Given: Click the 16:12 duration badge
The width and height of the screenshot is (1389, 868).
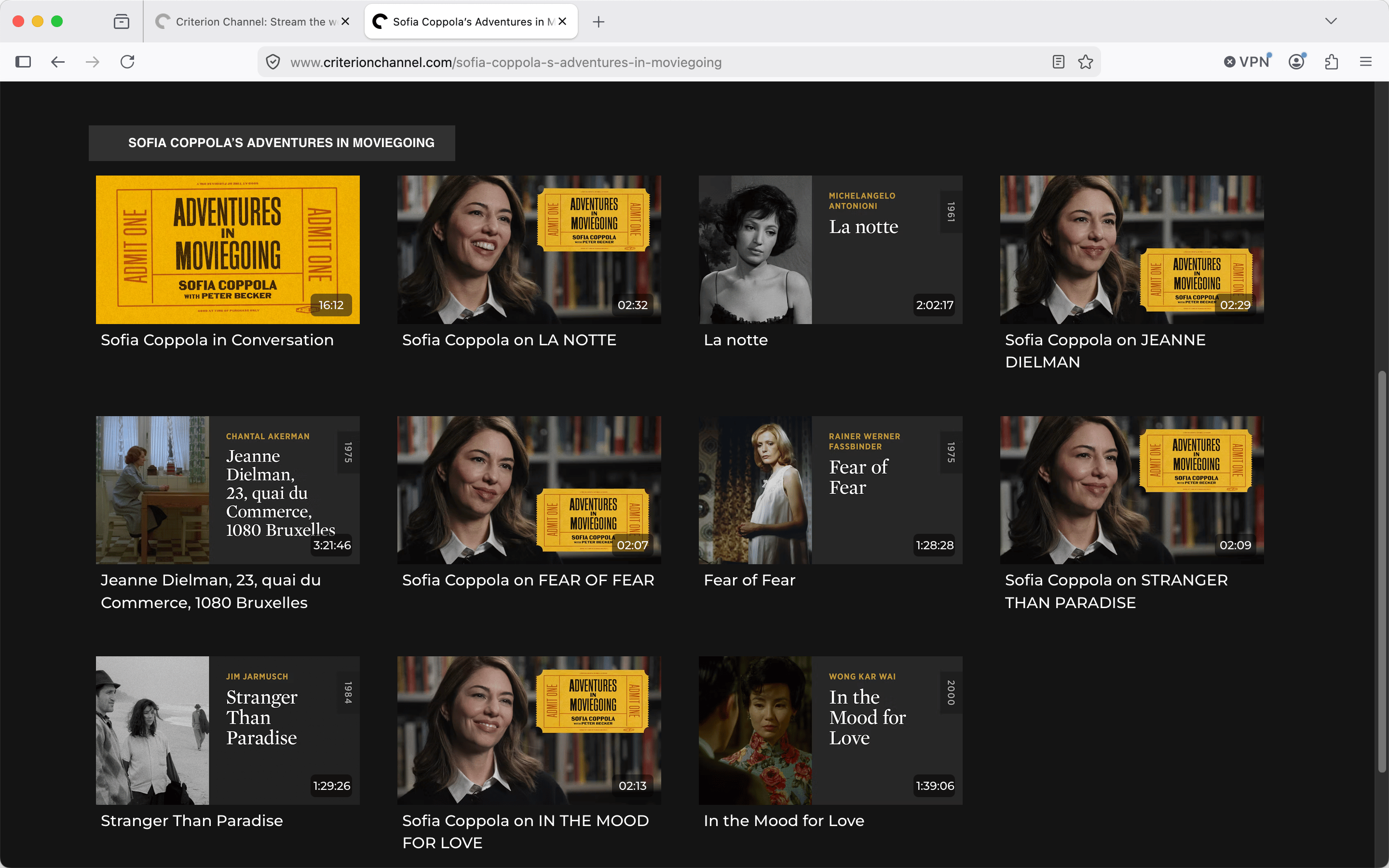Looking at the screenshot, I should 331,305.
